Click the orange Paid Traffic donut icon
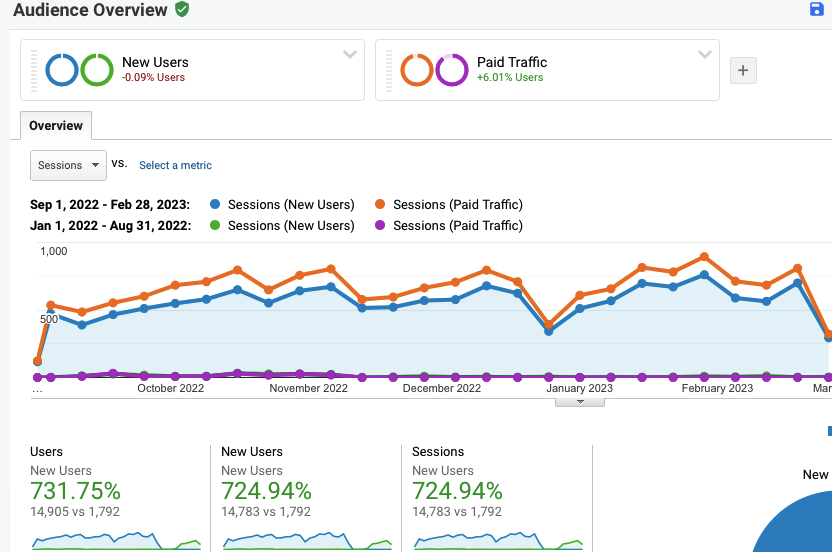 (417, 70)
